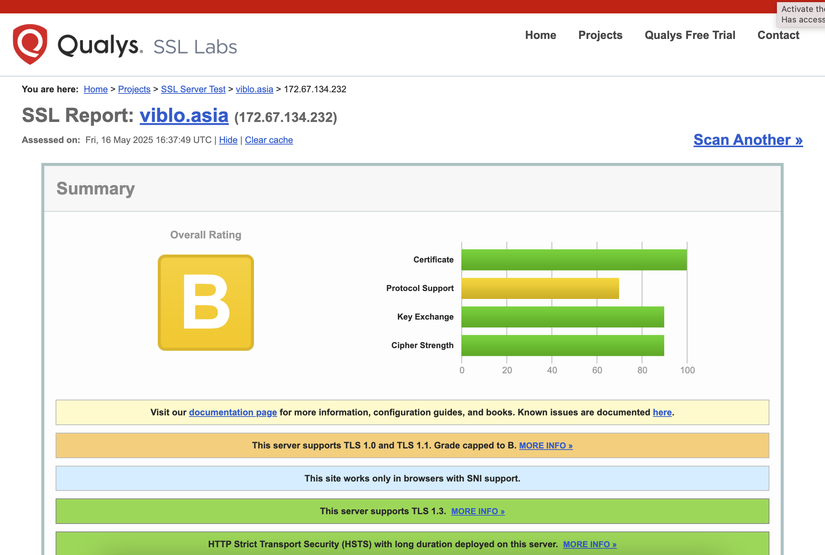Click the Hide link next to assessment date

click(x=228, y=140)
